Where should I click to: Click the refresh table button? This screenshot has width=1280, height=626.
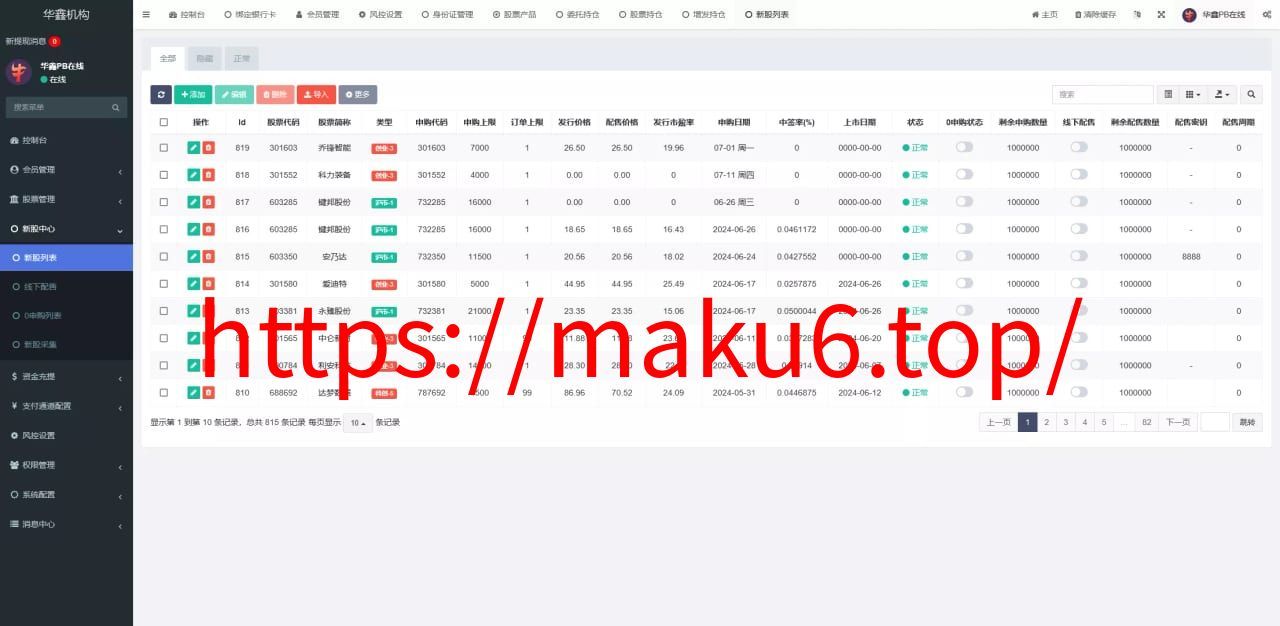[x=161, y=94]
